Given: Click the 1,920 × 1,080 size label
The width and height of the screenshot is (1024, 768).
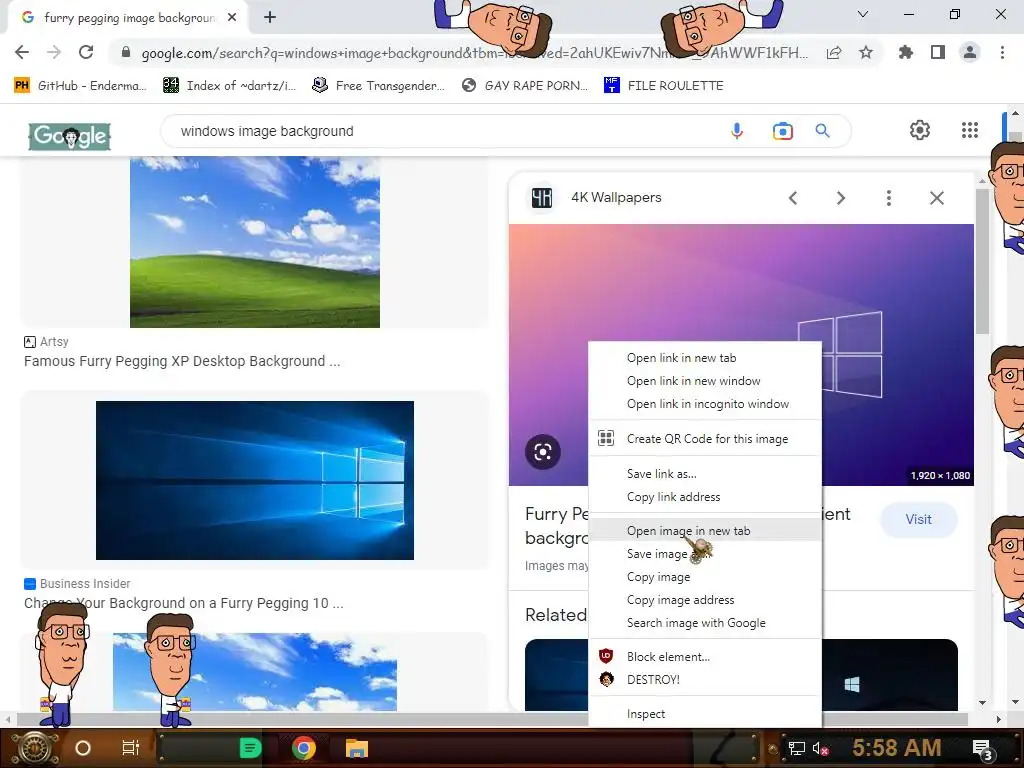Looking at the screenshot, I should point(940,475).
